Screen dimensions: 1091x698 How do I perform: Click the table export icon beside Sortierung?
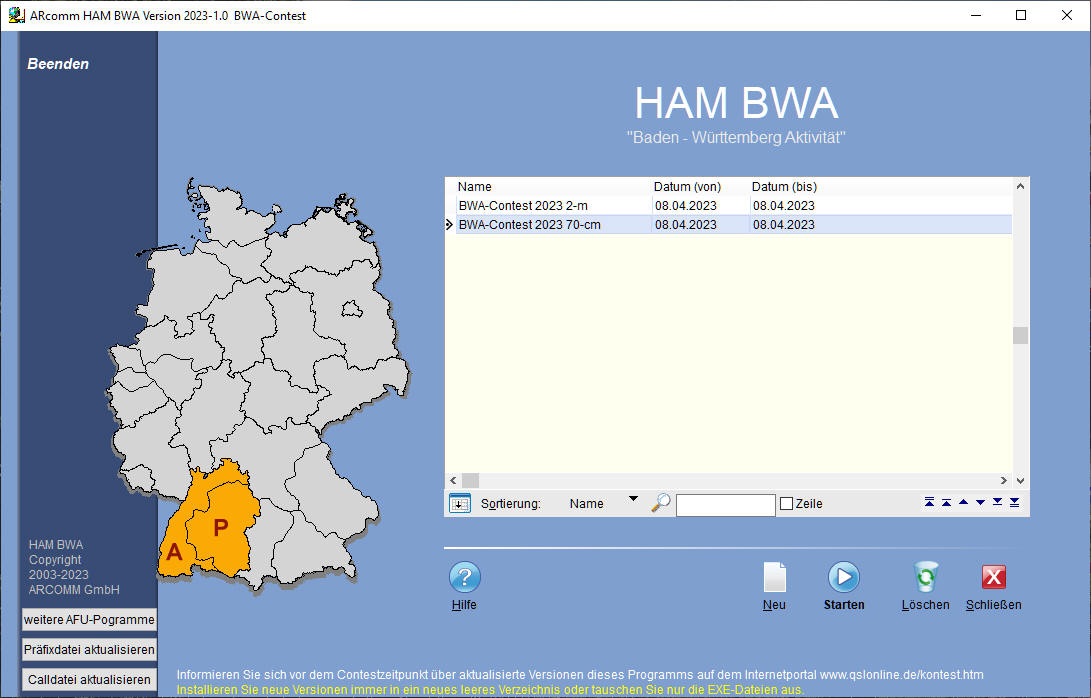tap(460, 503)
